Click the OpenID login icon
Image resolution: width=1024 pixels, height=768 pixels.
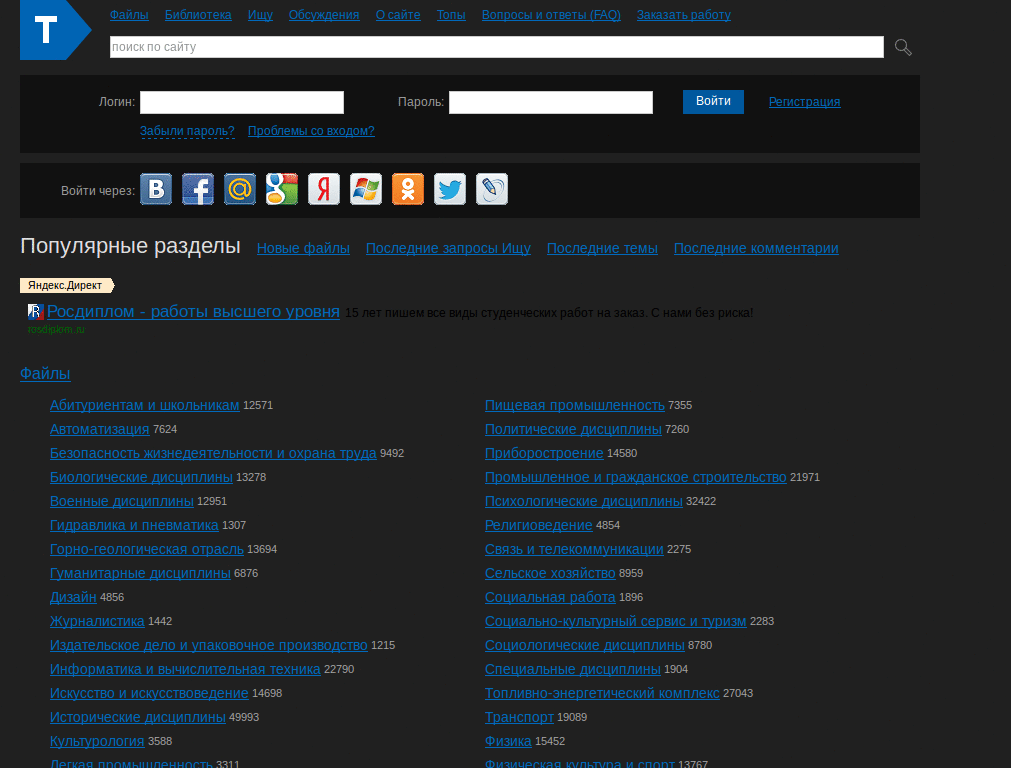492,189
